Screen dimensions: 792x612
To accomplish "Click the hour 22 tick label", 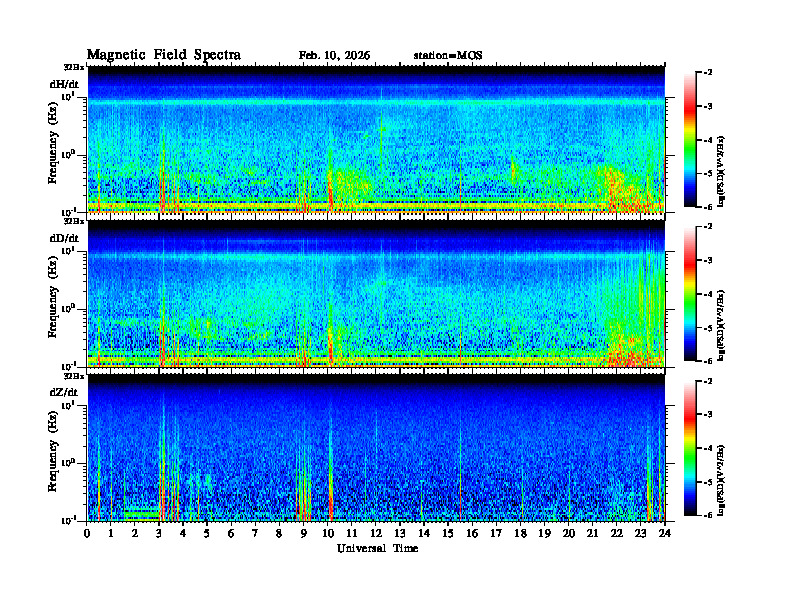I will point(616,534).
